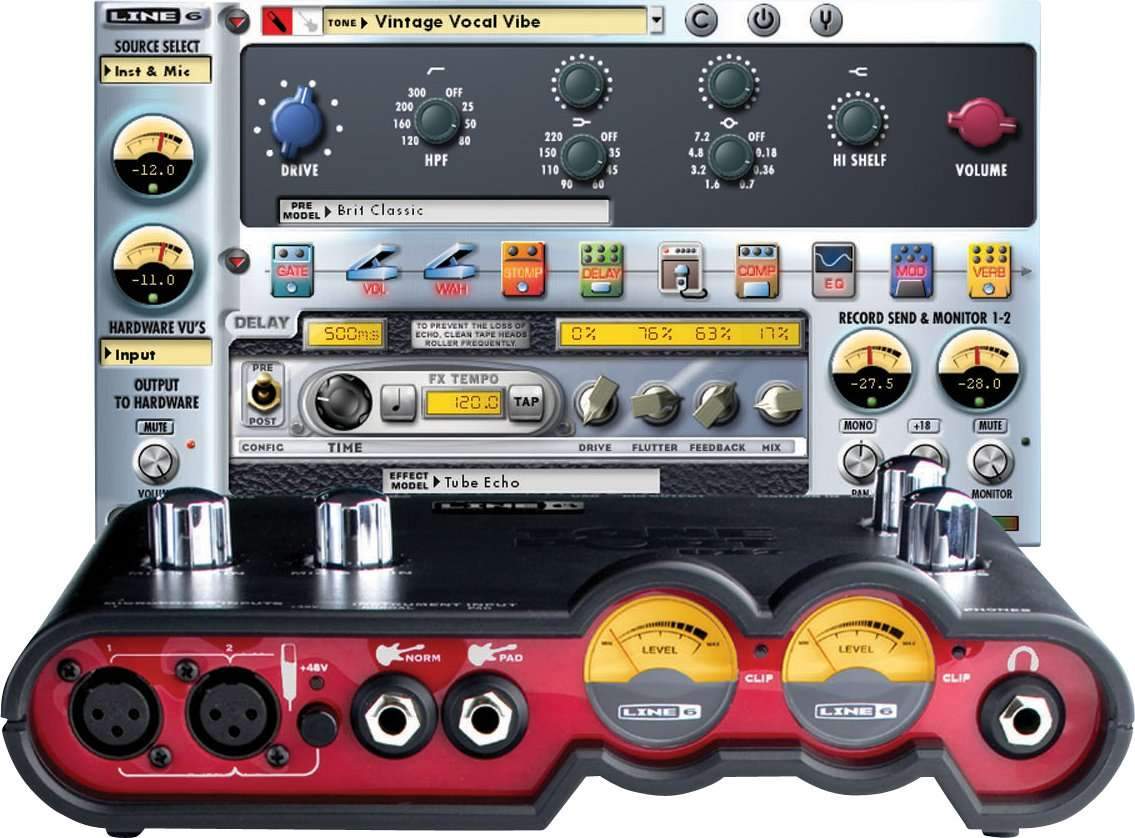Open the Hardware VU's Input menu
The width and height of the screenshot is (1135, 838).
tap(156, 354)
